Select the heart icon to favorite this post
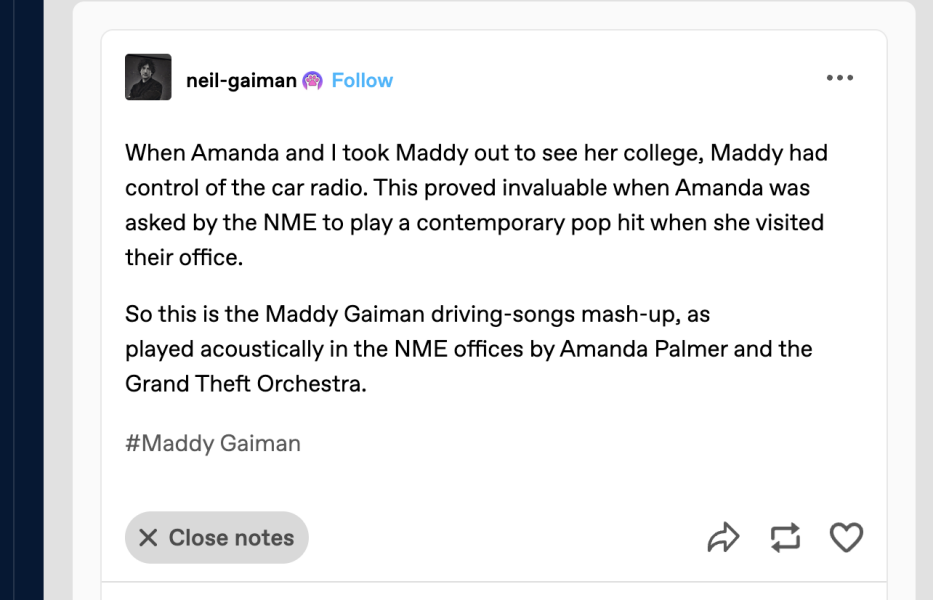 tap(846, 537)
